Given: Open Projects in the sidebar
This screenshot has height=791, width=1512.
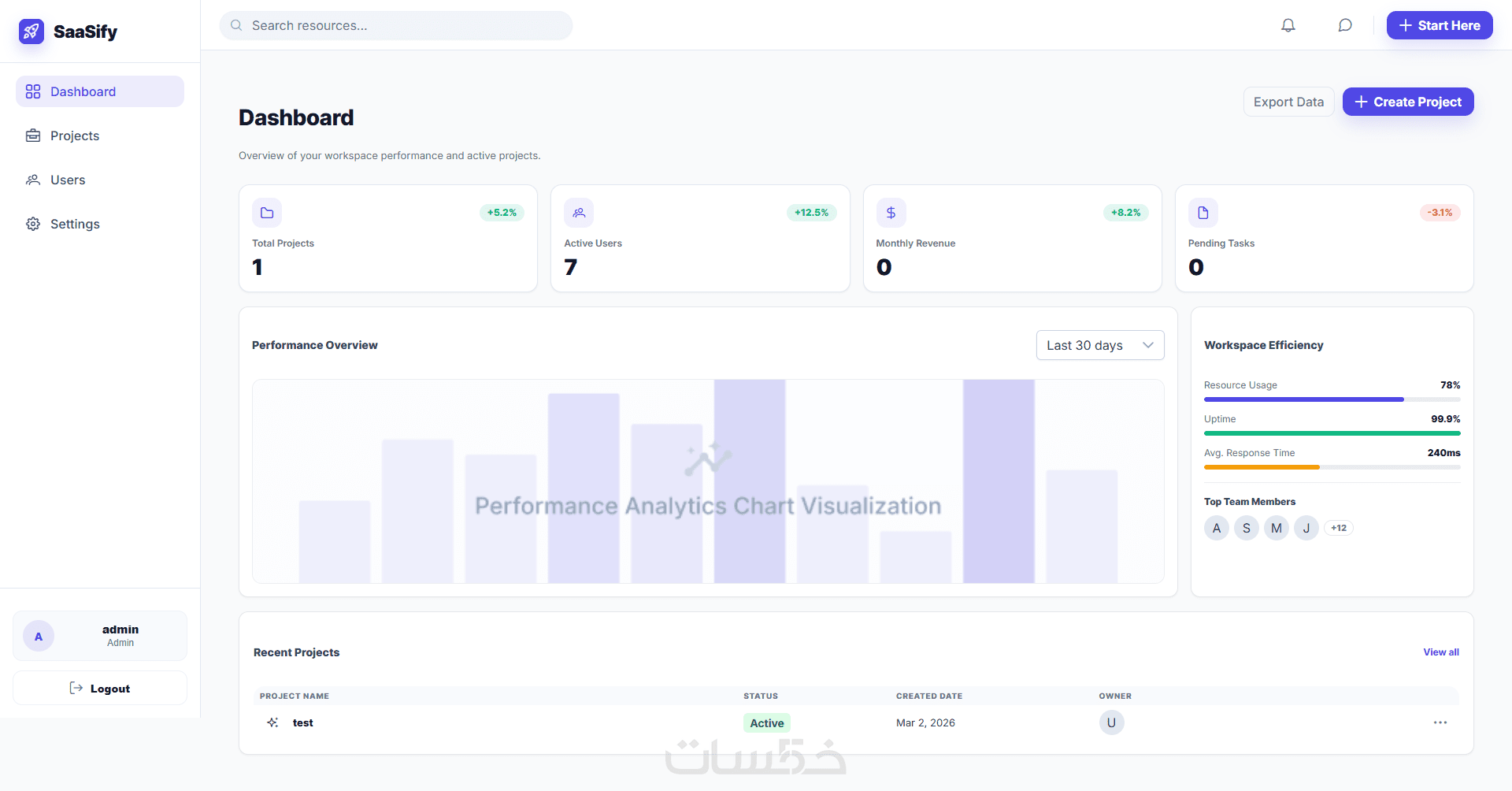Looking at the screenshot, I should (100, 136).
